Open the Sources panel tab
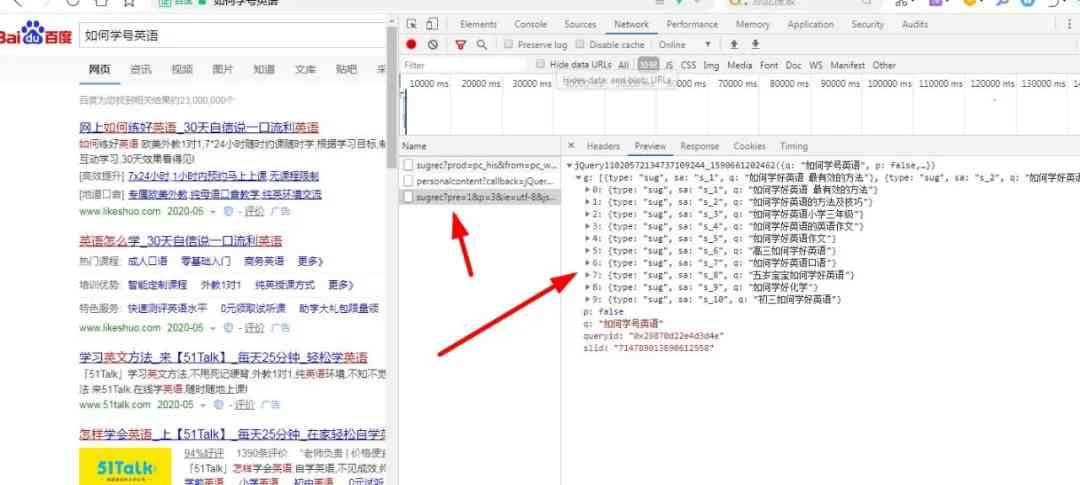Viewport: 1080px width, 485px height. [580, 24]
